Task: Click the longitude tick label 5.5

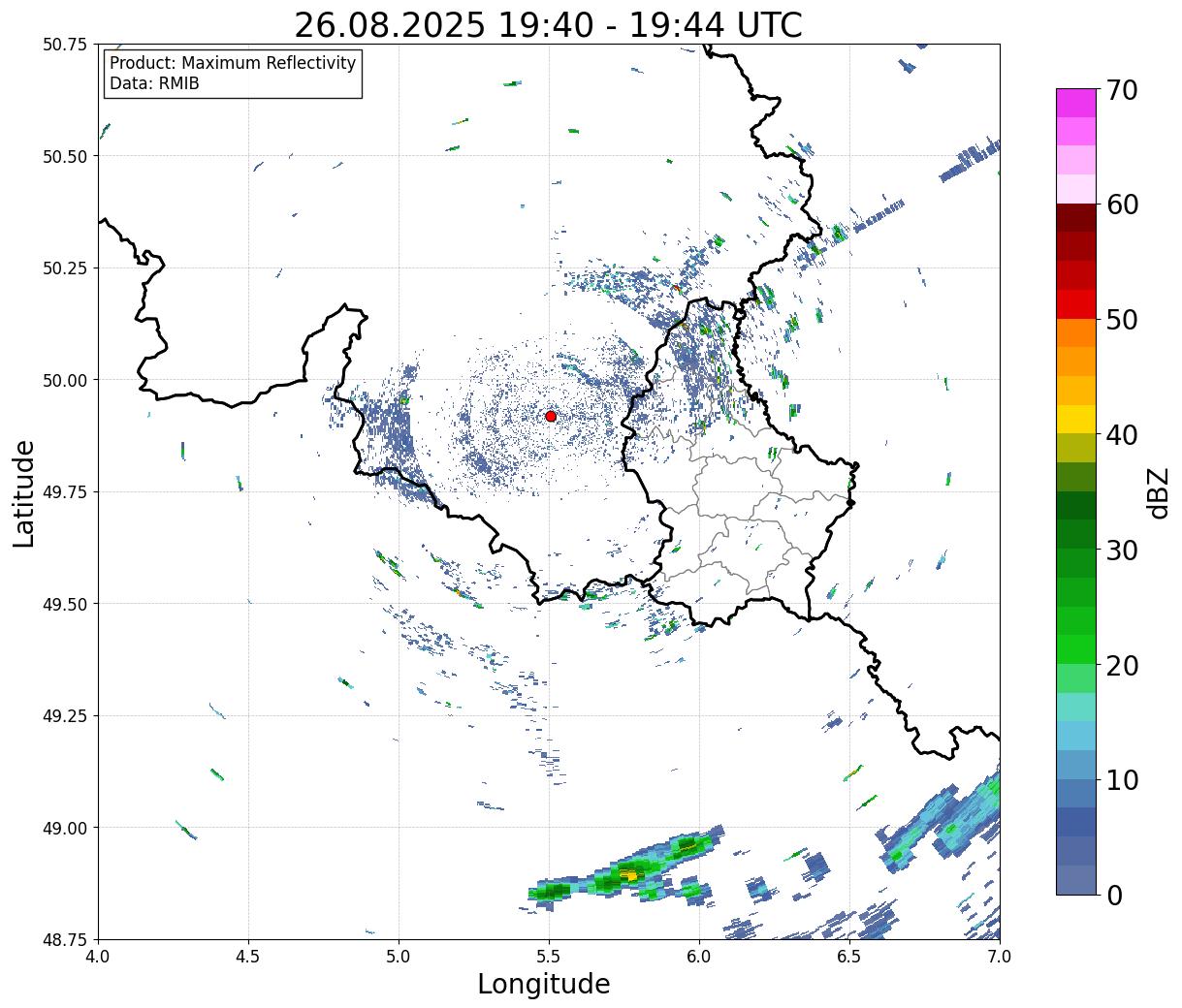Action: click(549, 956)
